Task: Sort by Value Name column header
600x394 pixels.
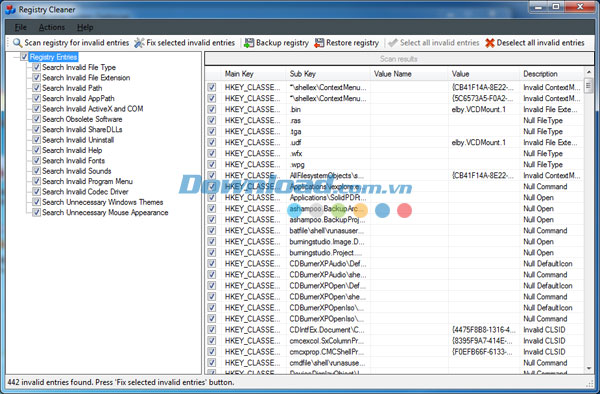Action: coord(409,74)
